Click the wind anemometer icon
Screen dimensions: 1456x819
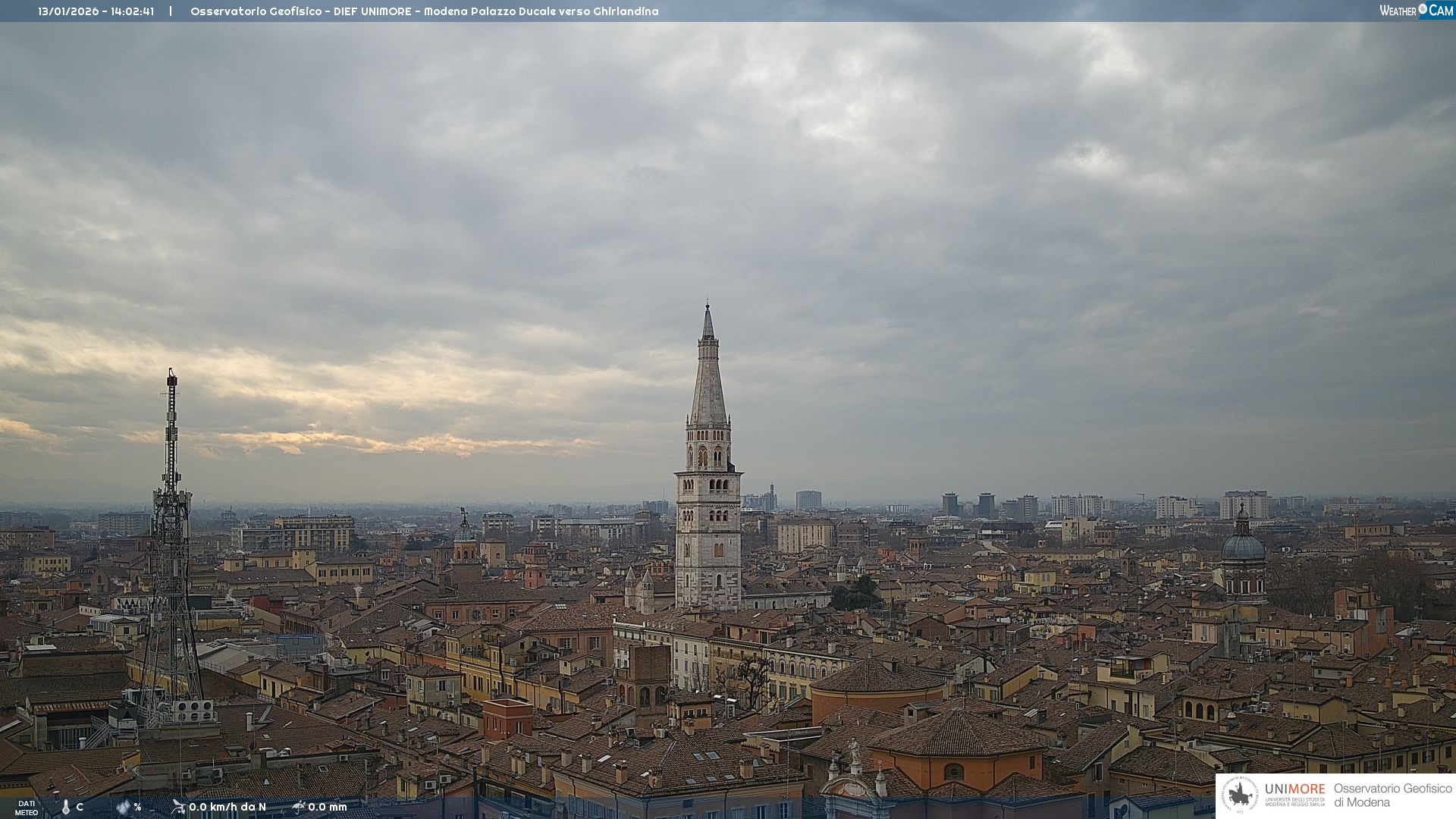[178, 807]
